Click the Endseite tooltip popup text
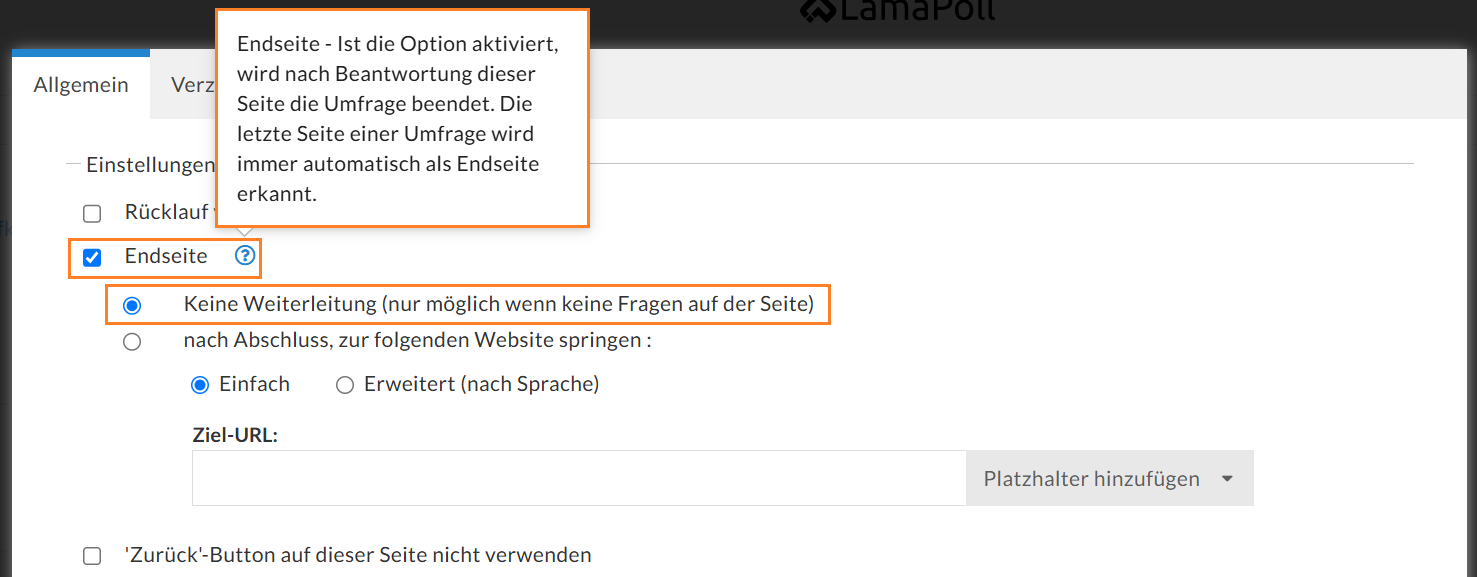Viewport: 1477px width, 577px height. 402,119
